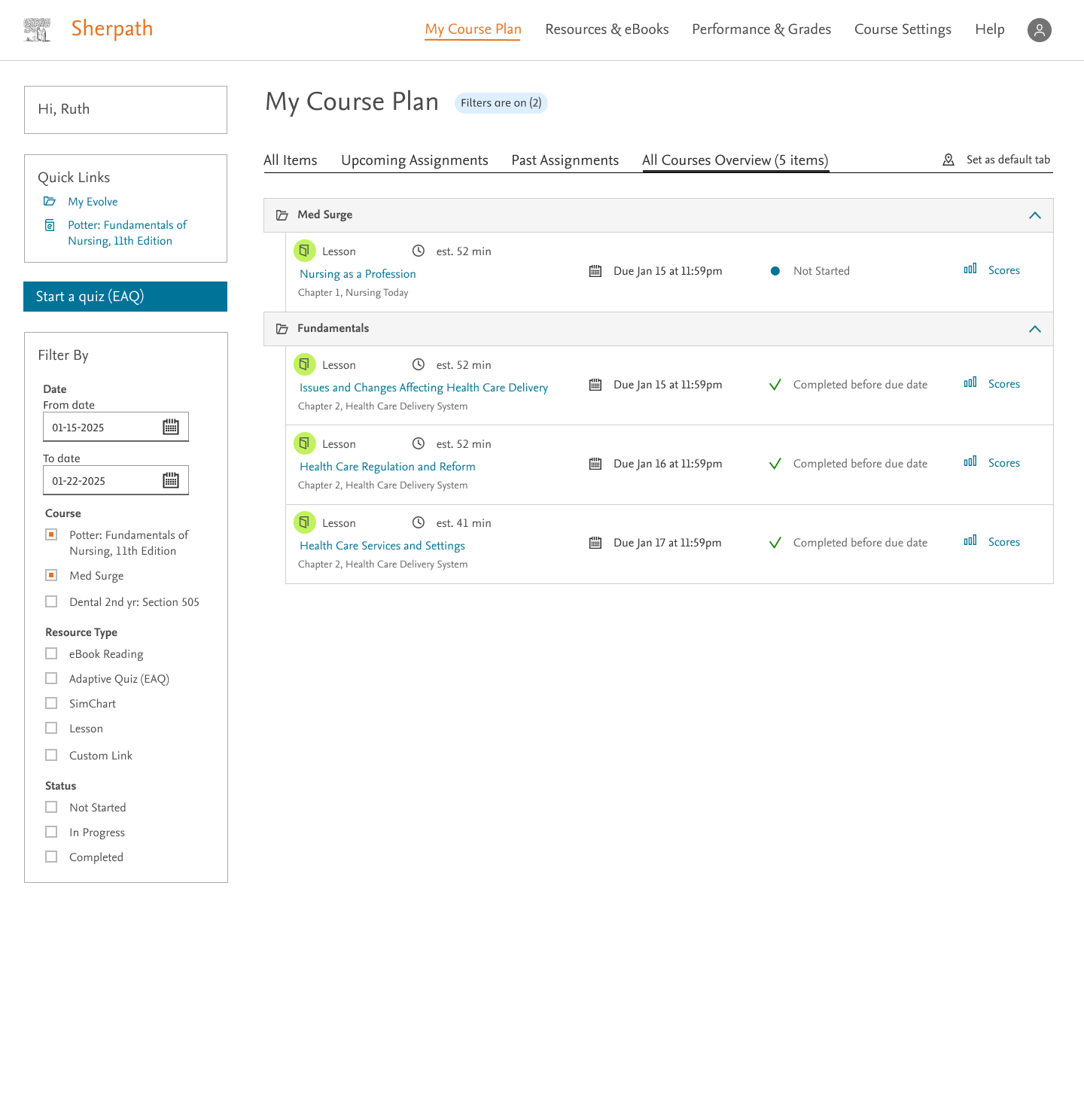The height and width of the screenshot is (1120, 1084).
Task: Click the Filters are on (2) badge
Action: click(x=501, y=103)
